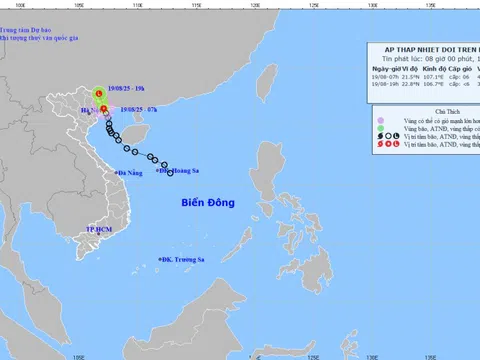The height and width of the screenshot is (360, 480).
Task: Click the red L marker at 19/08/25 - 19h
Action: (99, 94)
